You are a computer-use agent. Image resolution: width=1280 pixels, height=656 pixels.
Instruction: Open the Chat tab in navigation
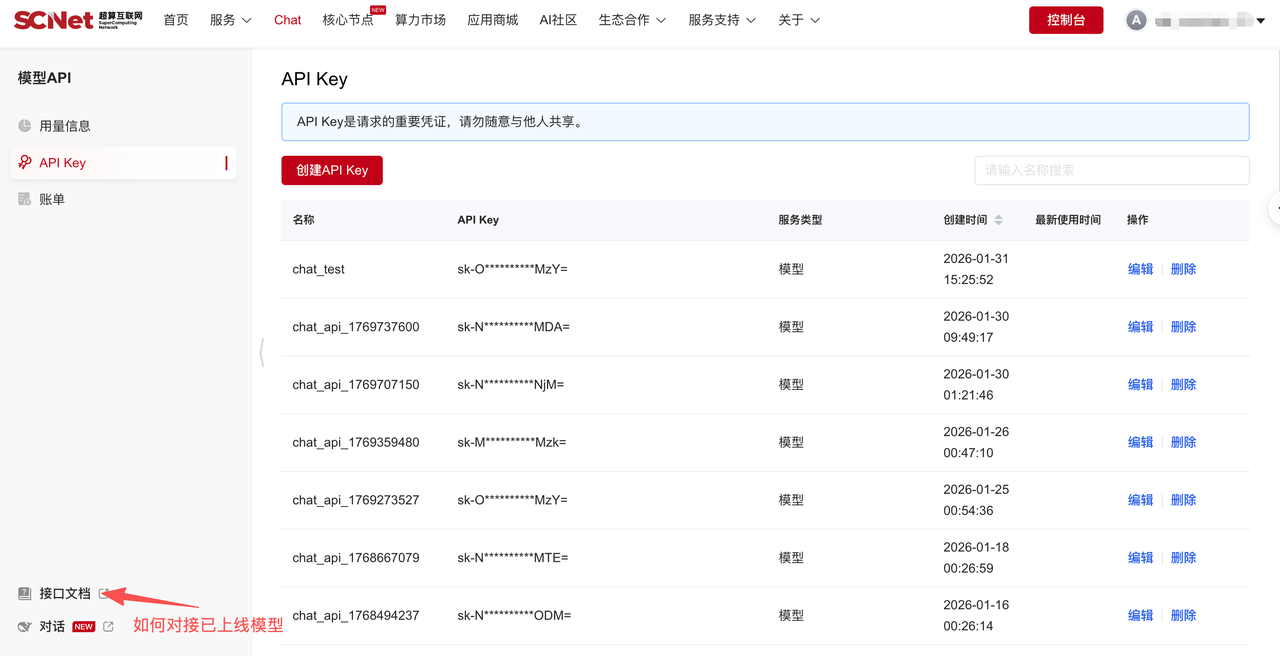[x=287, y=20]
